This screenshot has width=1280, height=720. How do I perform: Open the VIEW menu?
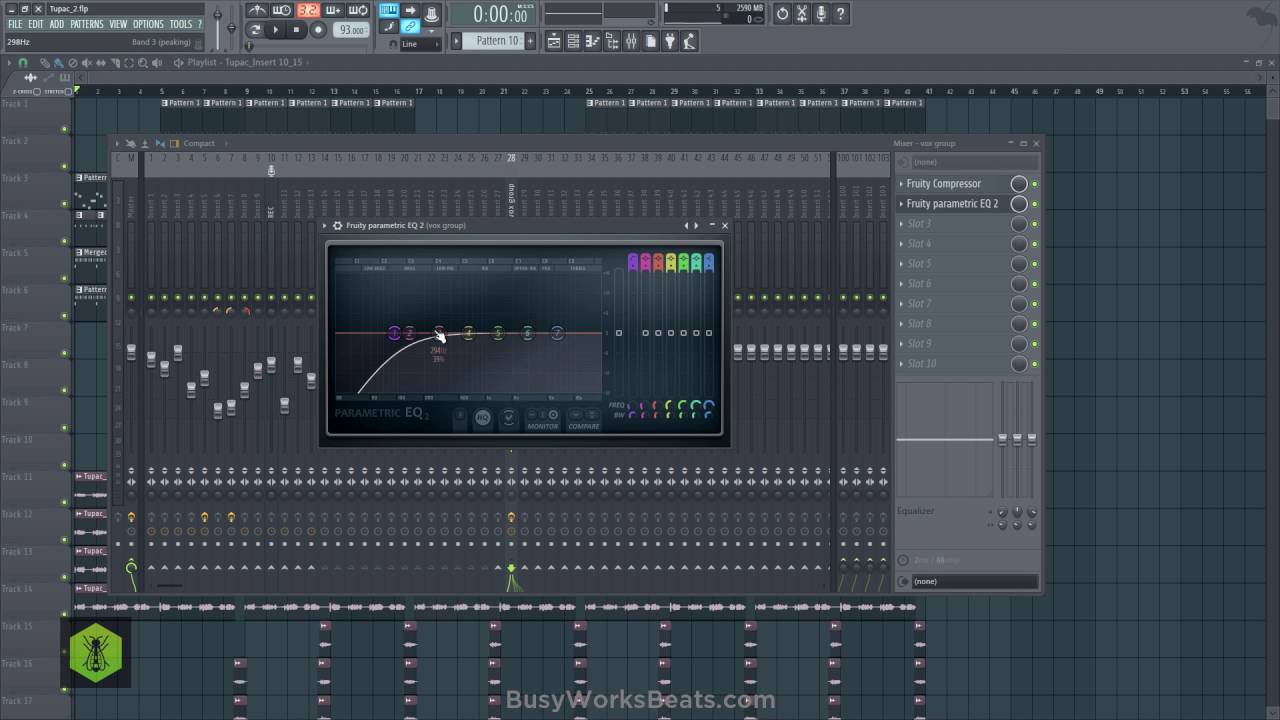click(118, 24)
